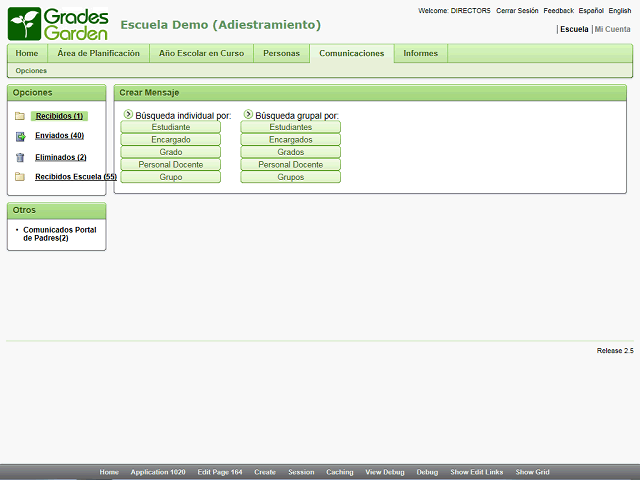Click the individual Personal Docente button

[x=171, y=164]
